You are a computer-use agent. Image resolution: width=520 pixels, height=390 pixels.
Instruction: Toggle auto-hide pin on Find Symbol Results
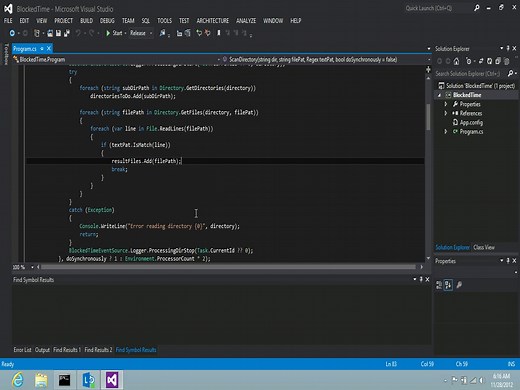(421, 279)
